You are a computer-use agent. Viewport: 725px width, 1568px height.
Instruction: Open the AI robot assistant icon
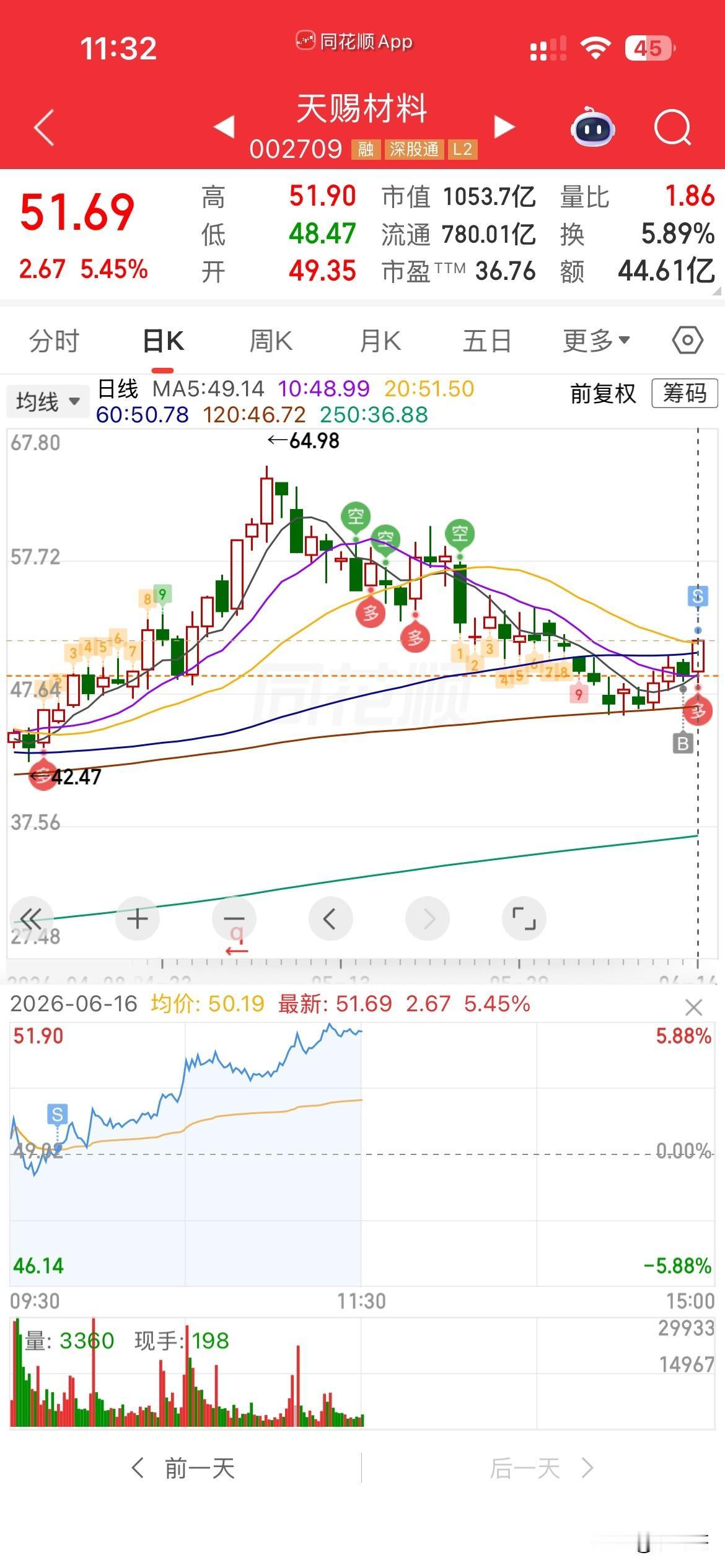coord(592,127)
